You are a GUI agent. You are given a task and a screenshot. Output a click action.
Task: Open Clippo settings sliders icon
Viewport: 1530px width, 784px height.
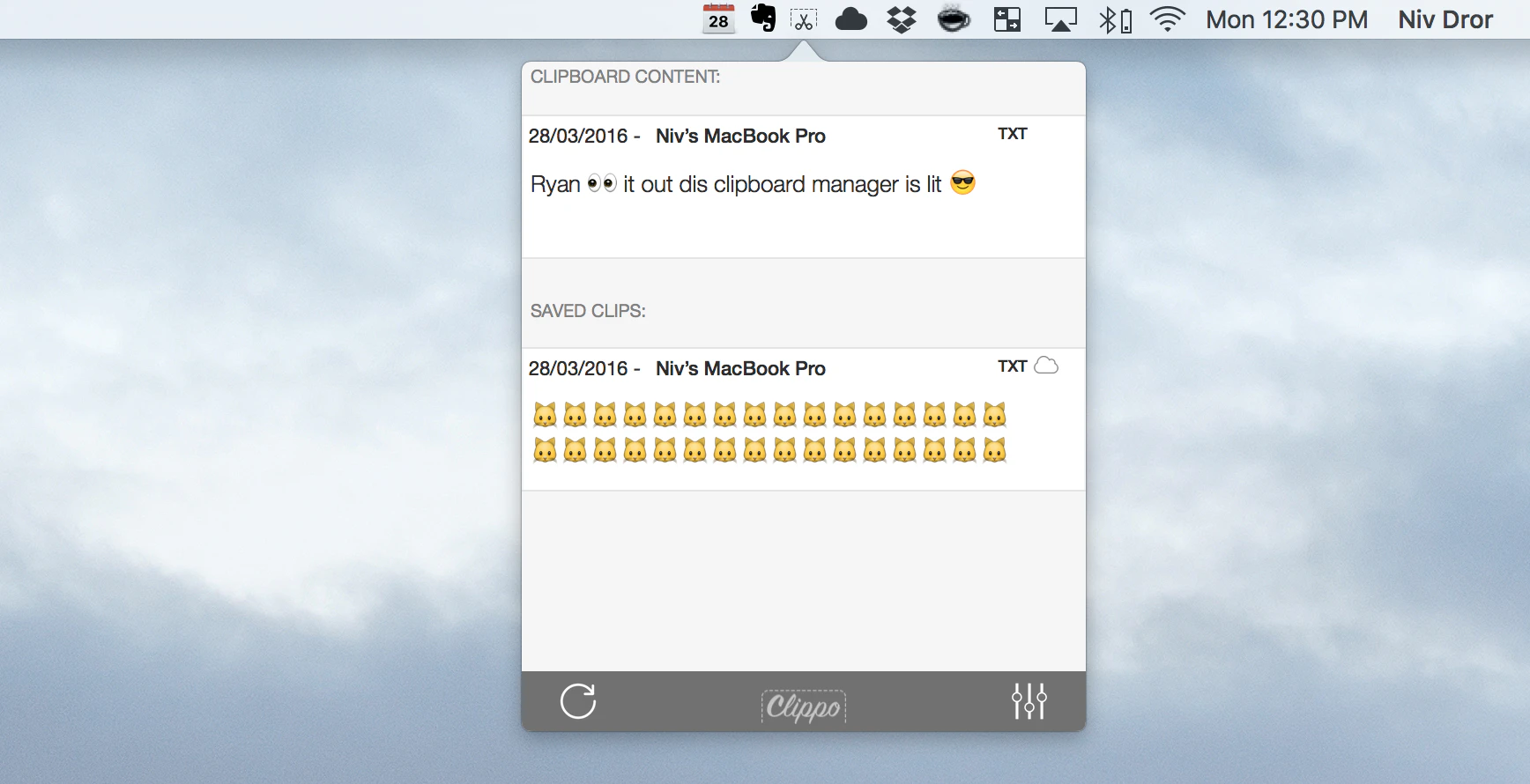coord(1029,701)
